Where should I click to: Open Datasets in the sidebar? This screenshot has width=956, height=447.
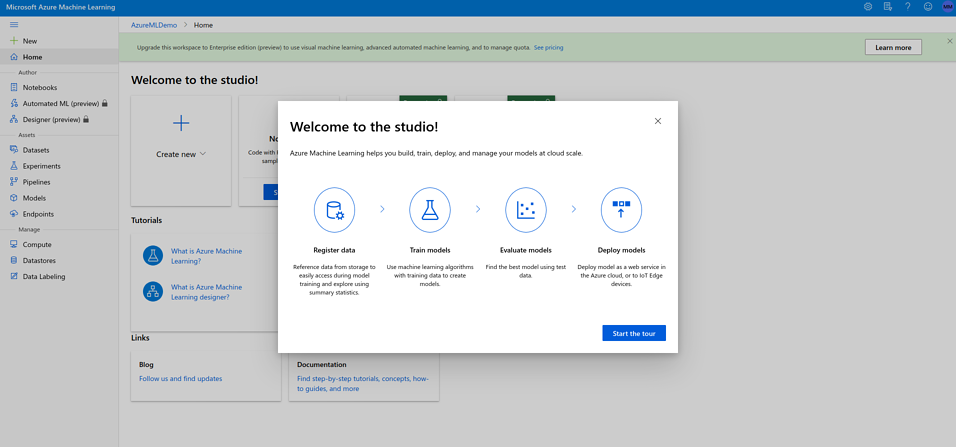[x=36, y=150]
